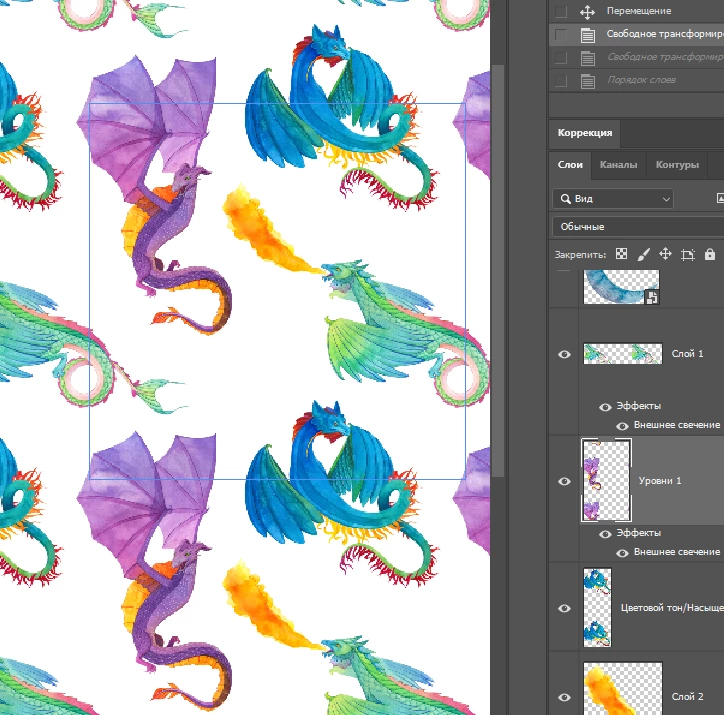Viewport: 724px width, 715px height.
Task: Toggle the checkbox beside 'Перемещение'
Action: [561, 12]
